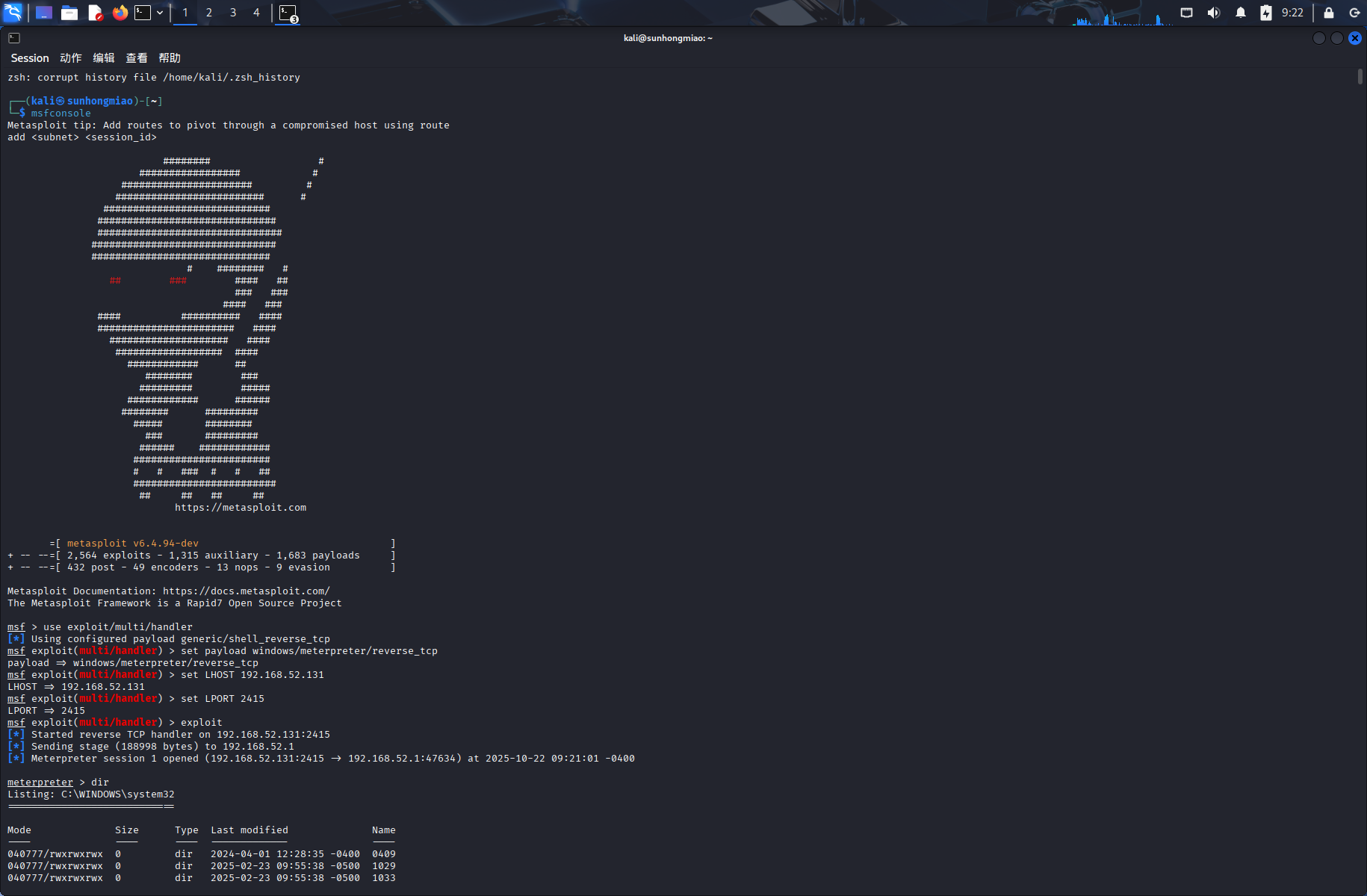This screenshot has height=896, width=1367.
Task: Open the Kali applications menu
Action: [x=13, y=13]
